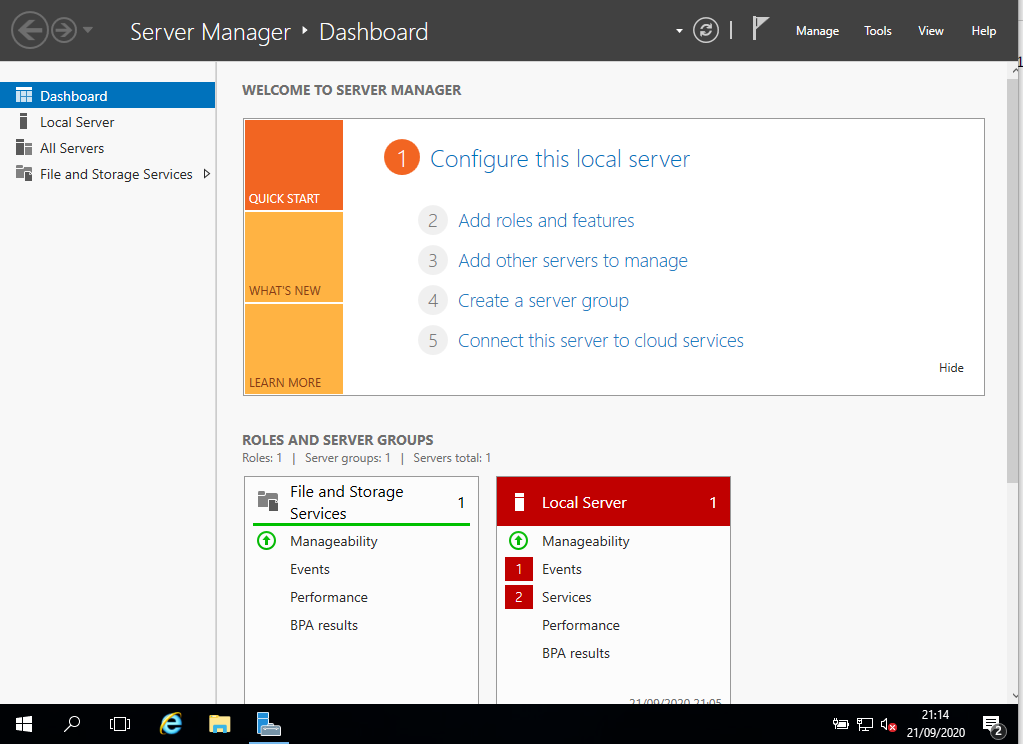This screenshot has height=744, width=1023.
Task: Click the Server Manager taskbar icon
Action: 269,724
